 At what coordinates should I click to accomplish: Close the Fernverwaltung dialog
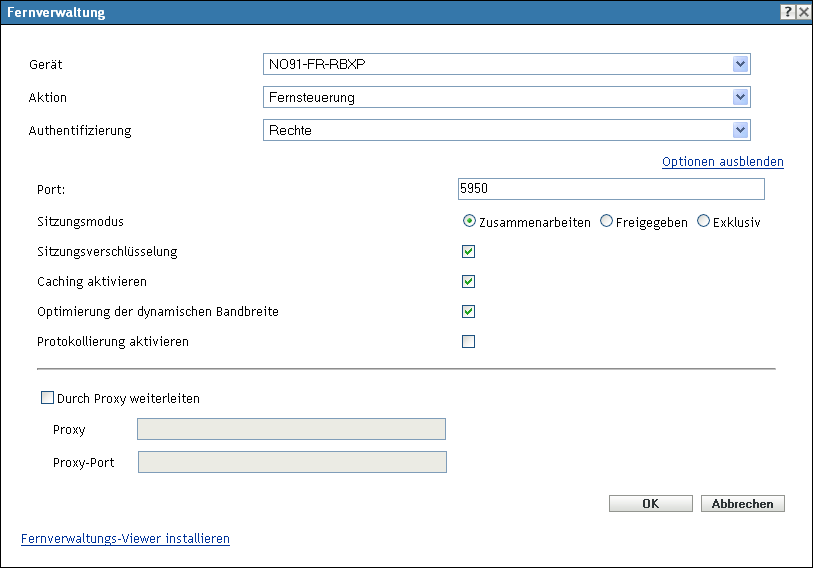[803, 11]
